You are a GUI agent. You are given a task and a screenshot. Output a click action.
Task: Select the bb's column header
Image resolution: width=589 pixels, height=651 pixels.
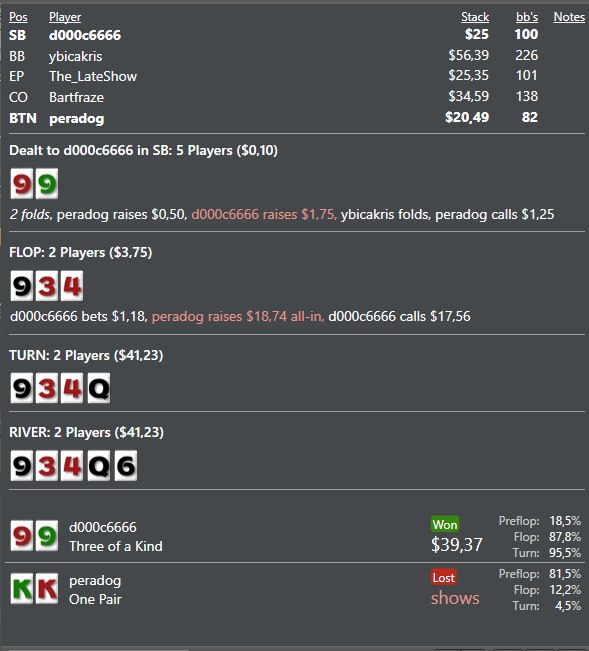point(527,17)
